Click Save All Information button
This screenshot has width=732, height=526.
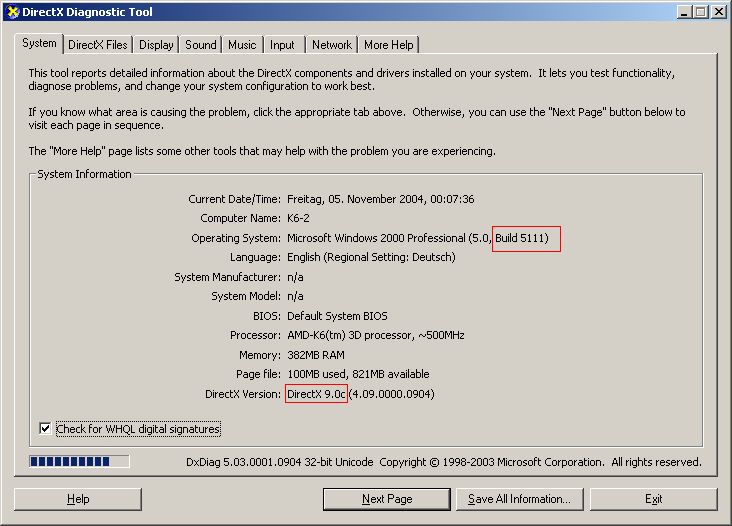point(519,499)
